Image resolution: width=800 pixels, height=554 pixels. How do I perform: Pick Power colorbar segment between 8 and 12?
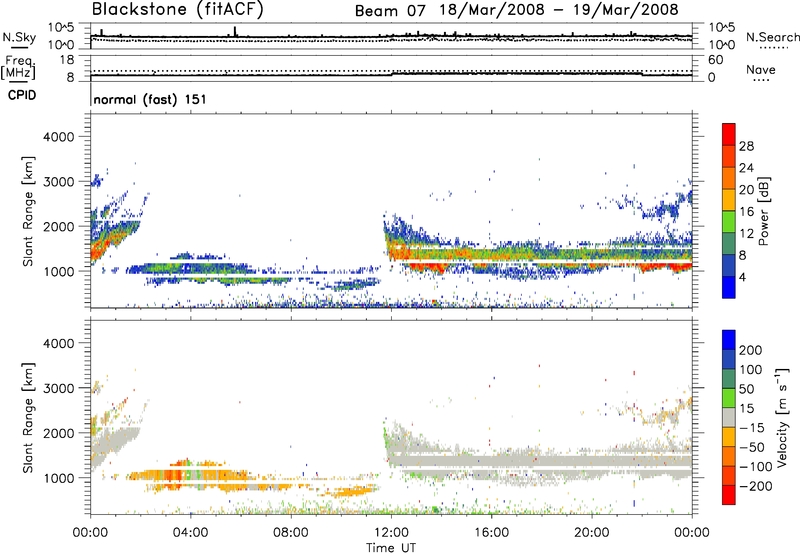click(x=729, y=243)
